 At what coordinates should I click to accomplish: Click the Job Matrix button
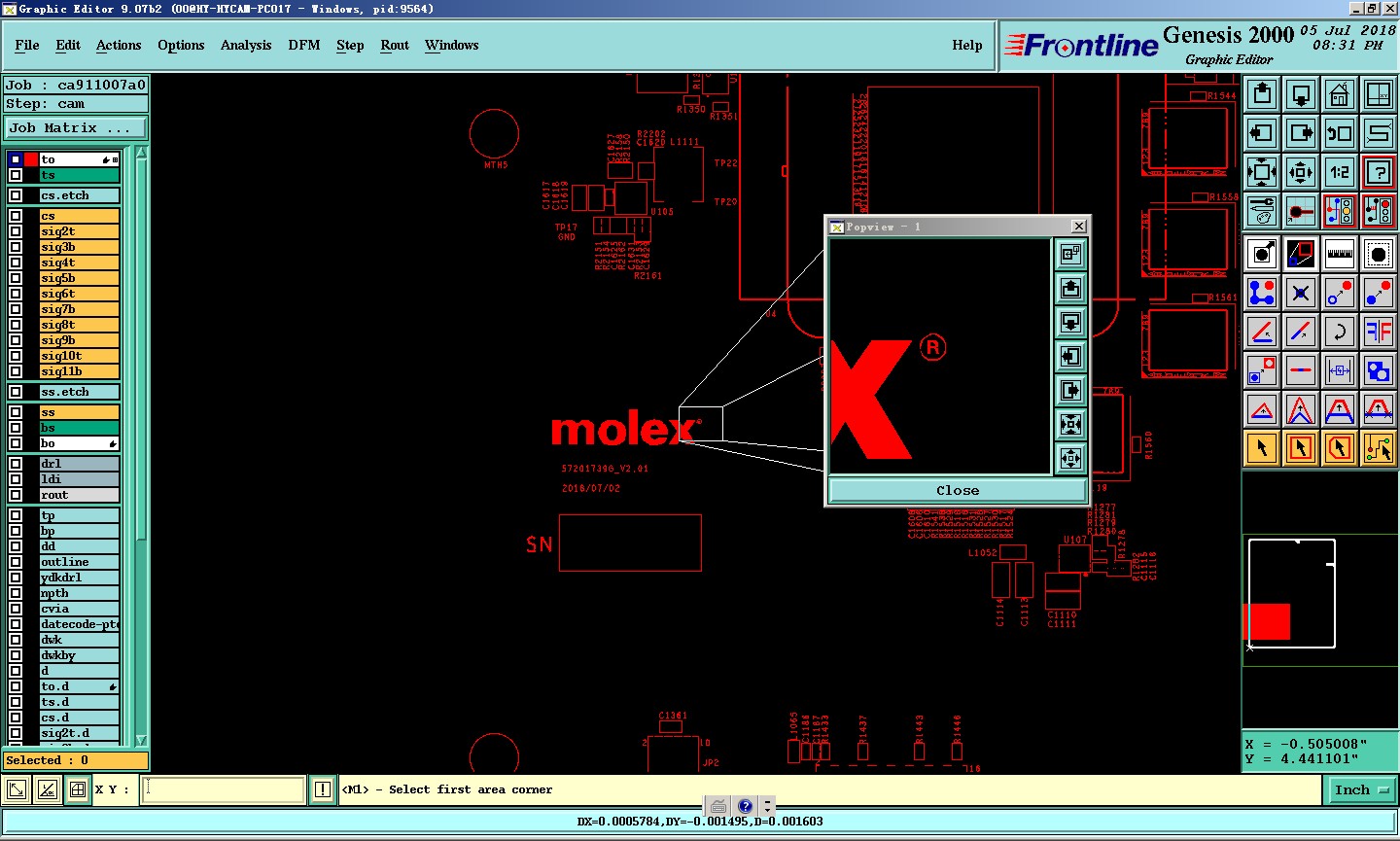76,127
